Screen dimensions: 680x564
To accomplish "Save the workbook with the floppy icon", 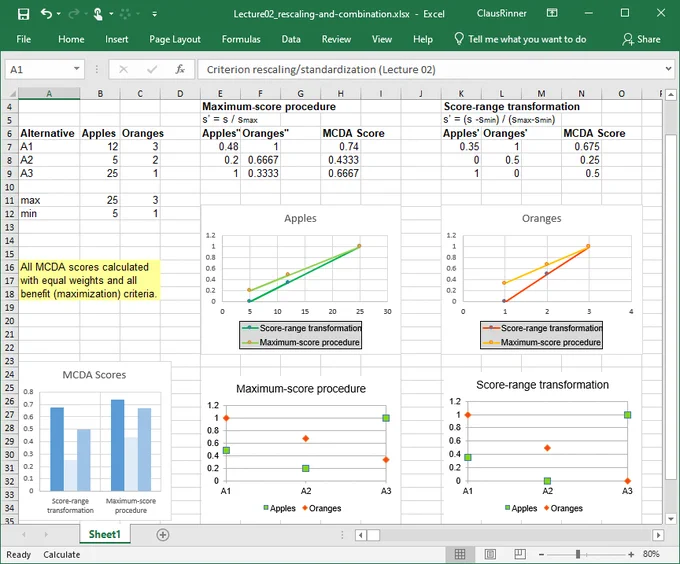I will (23, 14).
